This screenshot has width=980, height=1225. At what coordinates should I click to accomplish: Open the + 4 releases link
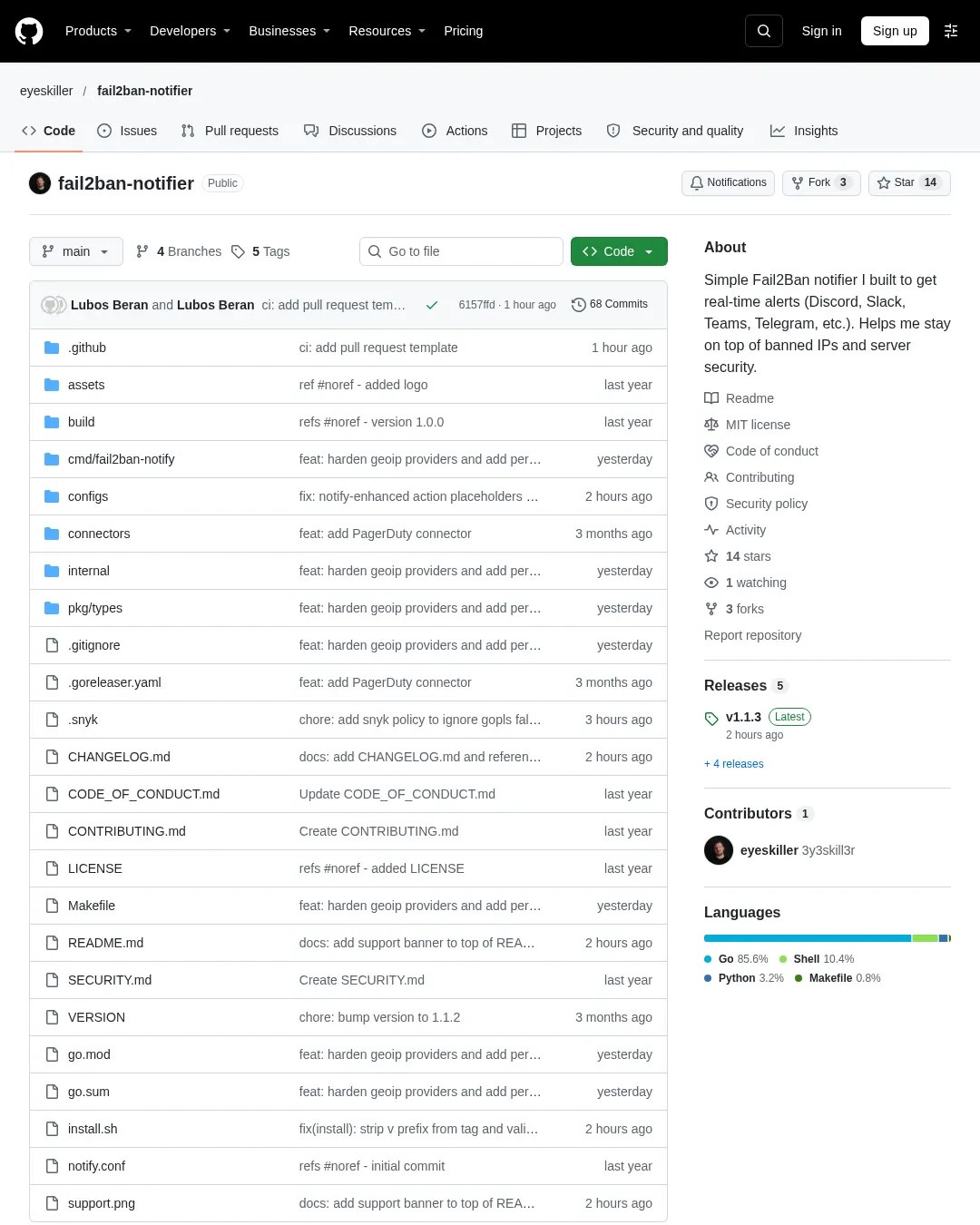[734, 764]
